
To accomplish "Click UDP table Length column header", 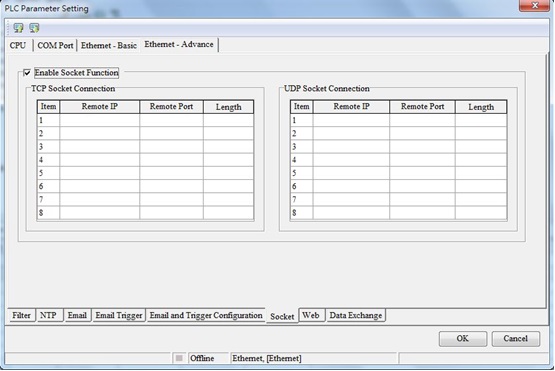I will (x=481, y=107).
